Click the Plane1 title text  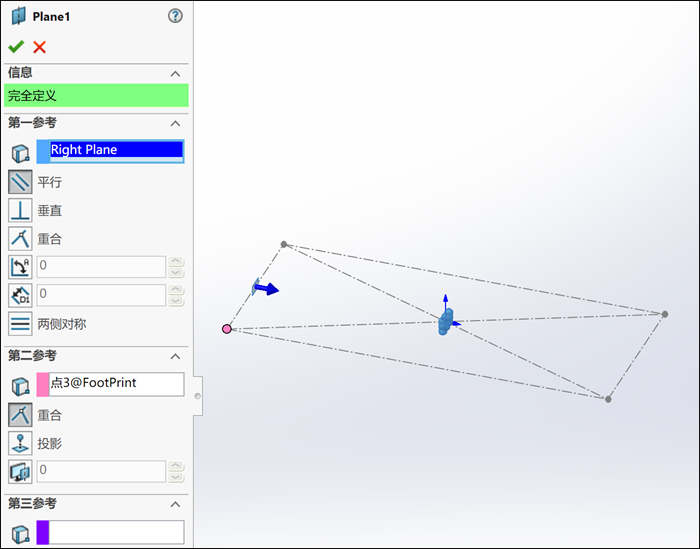[51, 17]
